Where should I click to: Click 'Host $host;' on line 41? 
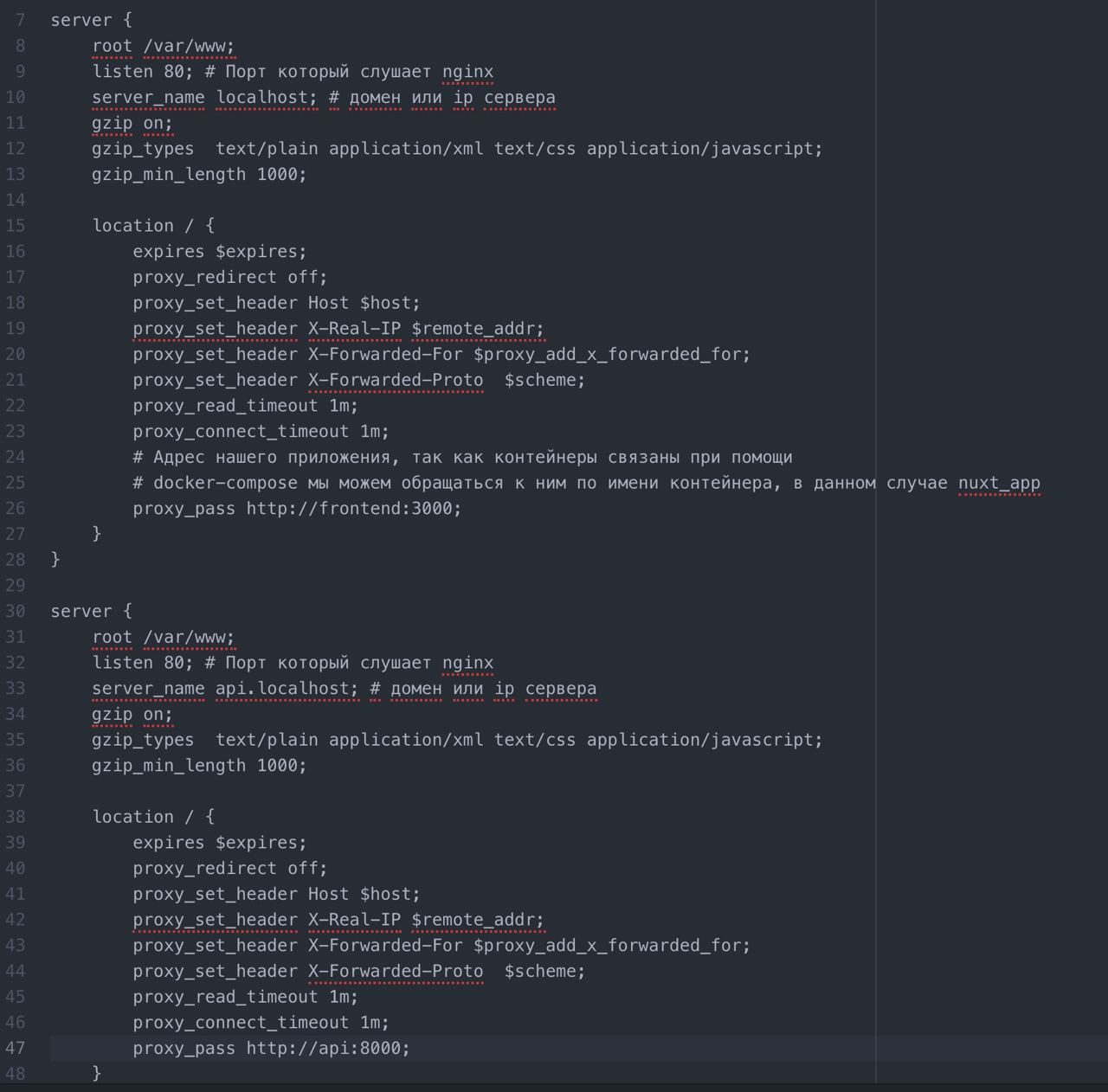click(x=364, y=894)
